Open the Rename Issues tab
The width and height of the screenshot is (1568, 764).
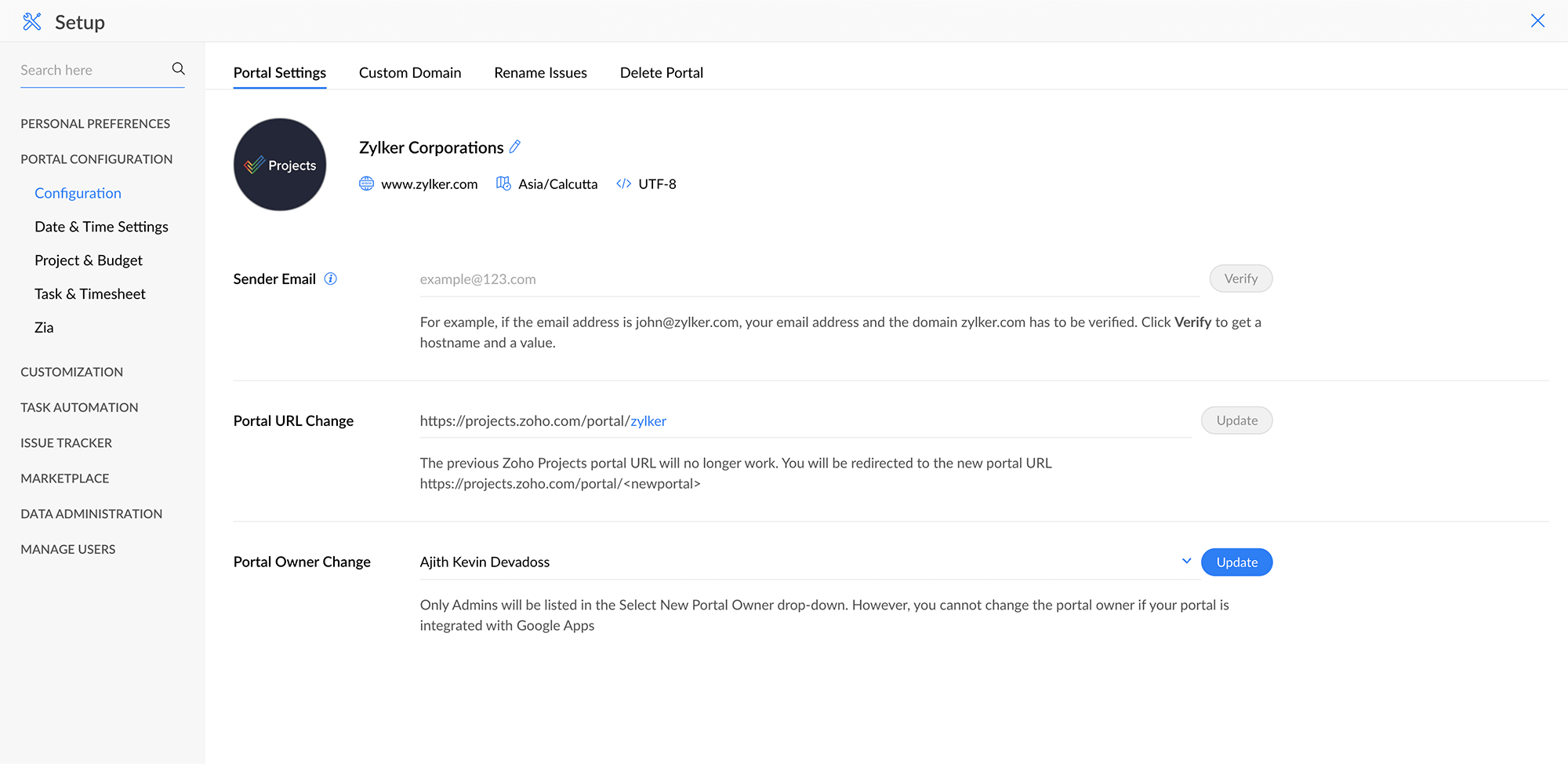[540, 73]
